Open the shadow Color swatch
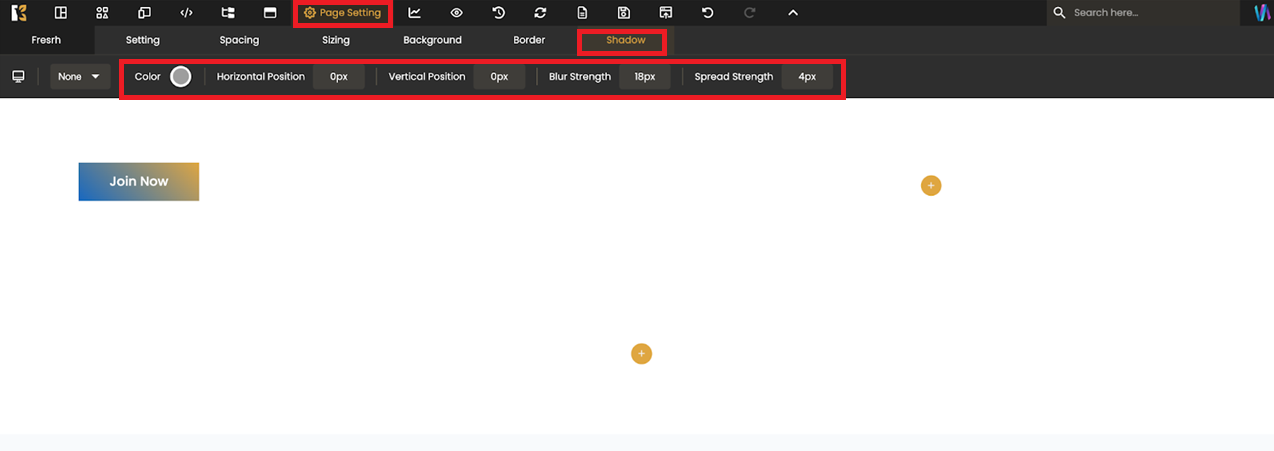The image size is (1274, 451). [181, 77]
